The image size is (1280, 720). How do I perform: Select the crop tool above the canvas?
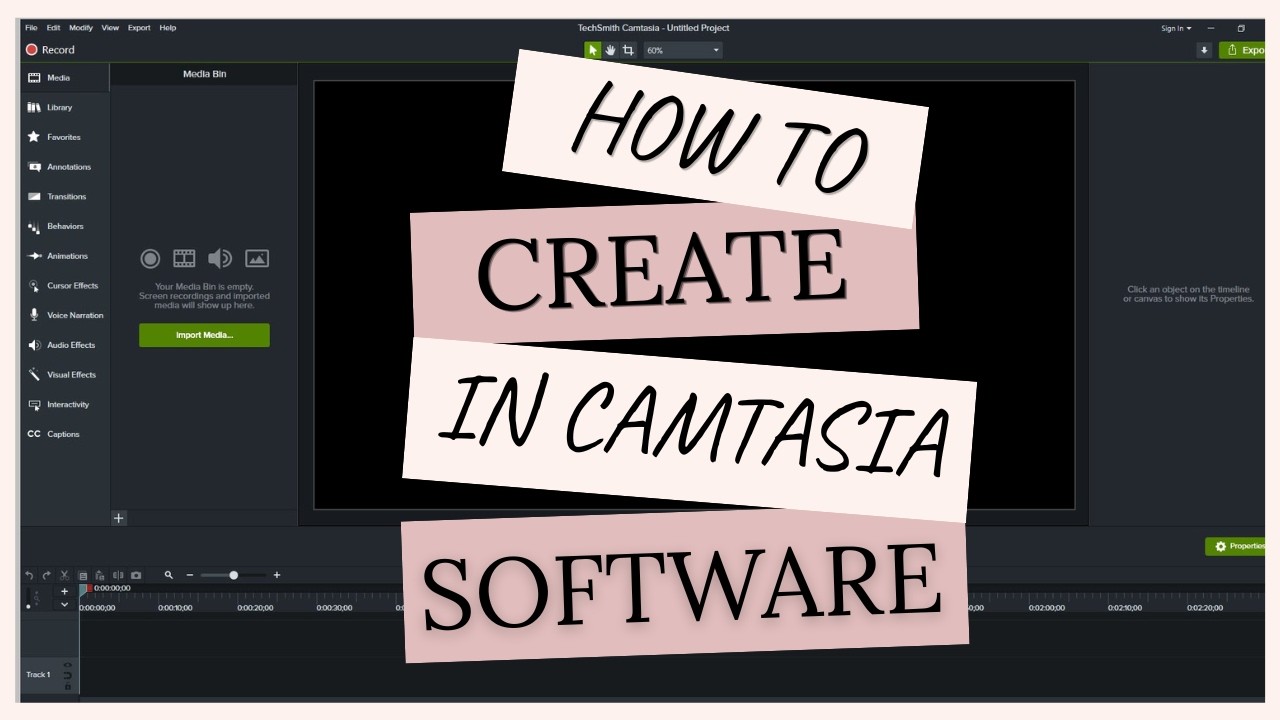click(628, 50)
